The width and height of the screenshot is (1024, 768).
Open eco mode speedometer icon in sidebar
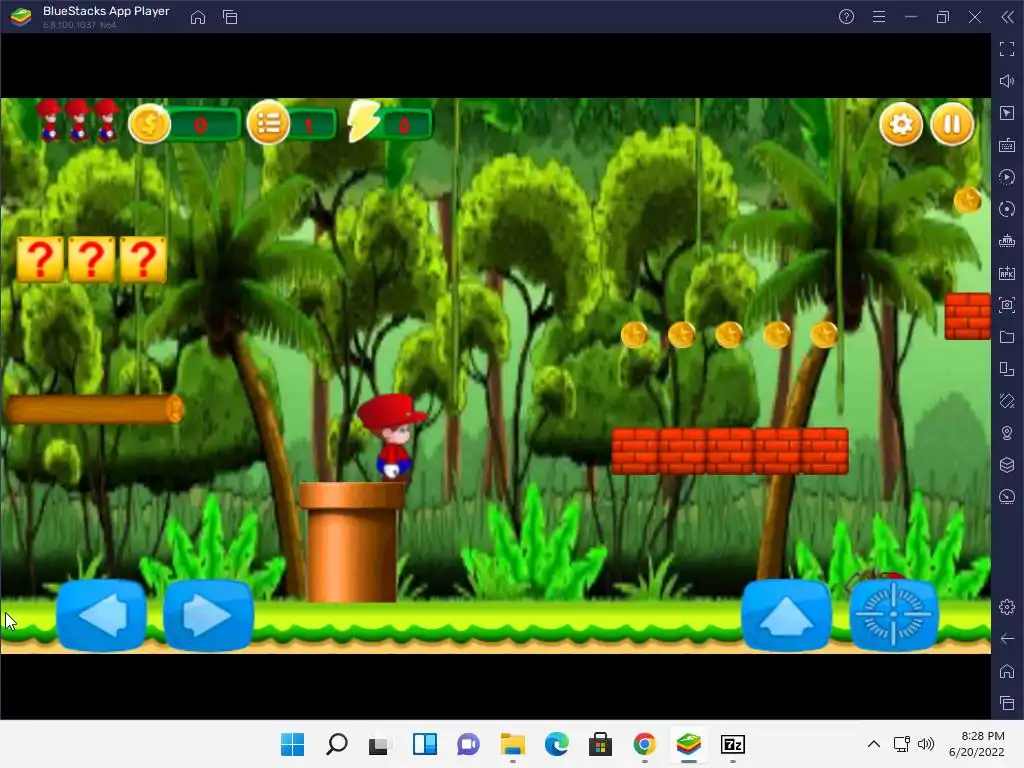[x=1006, y=497]
